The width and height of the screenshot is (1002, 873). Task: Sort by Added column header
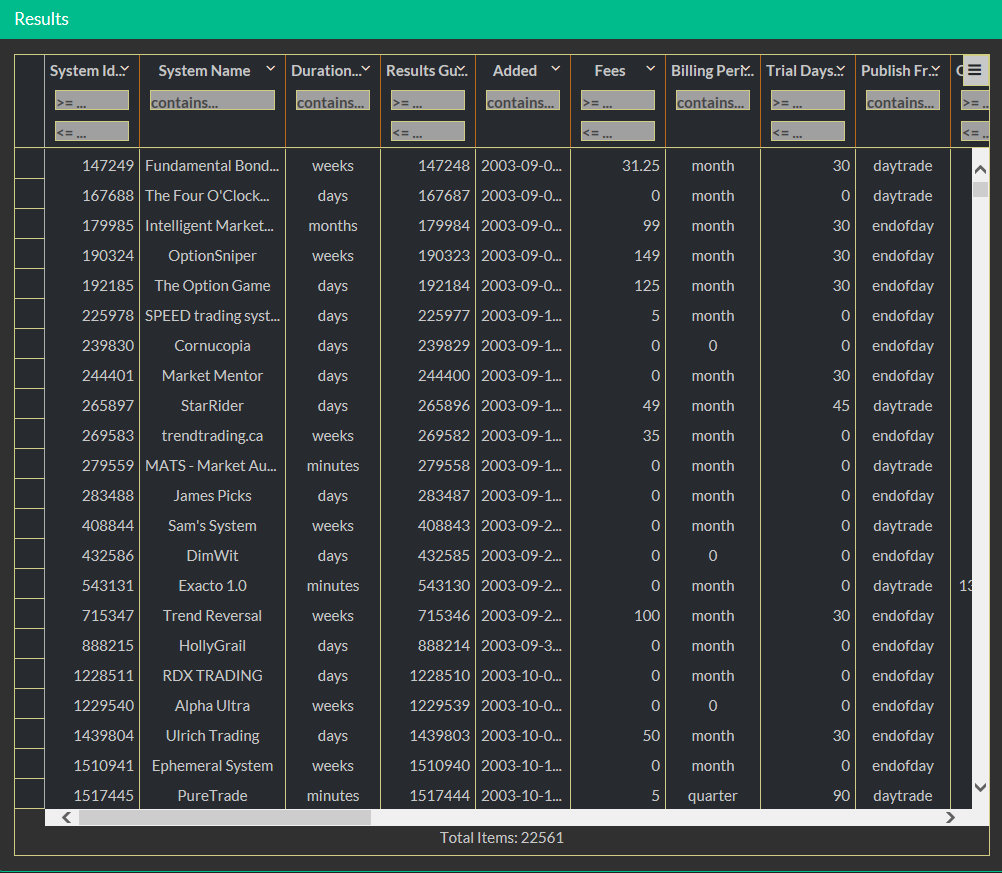(514, 71)
